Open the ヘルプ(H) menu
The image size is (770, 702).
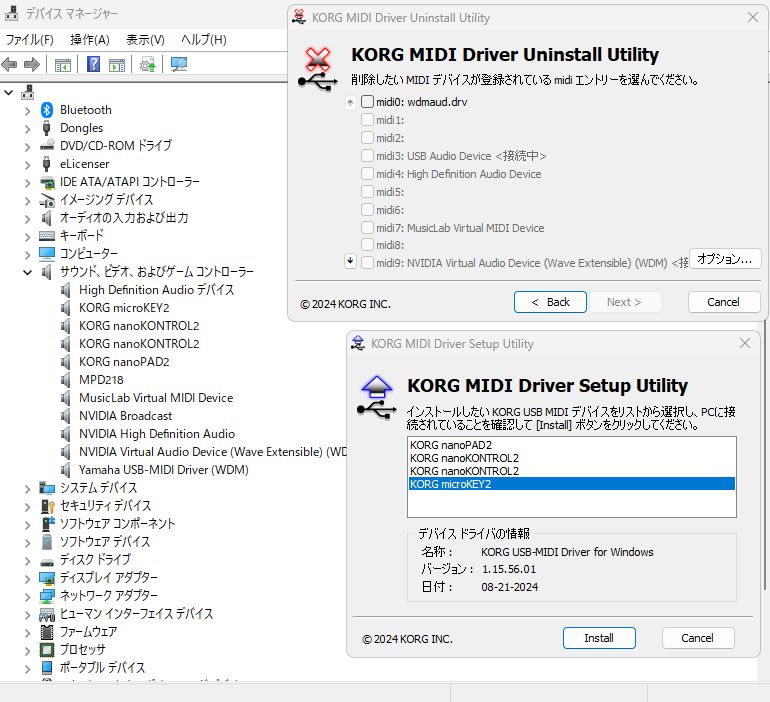coord(204,39)
